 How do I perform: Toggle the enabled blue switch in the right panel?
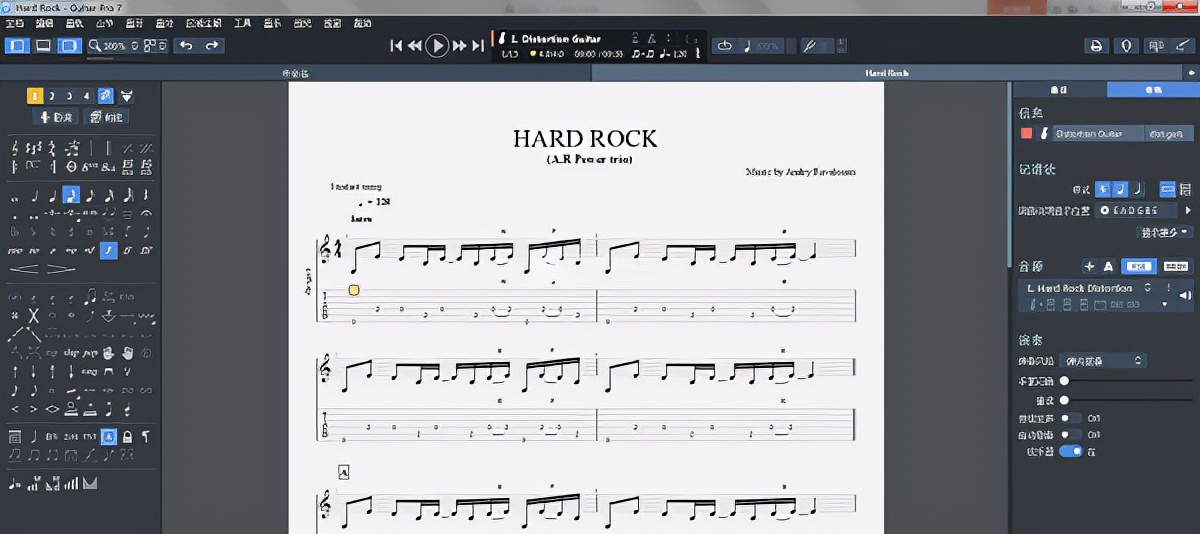click(x=1070, y=452)
